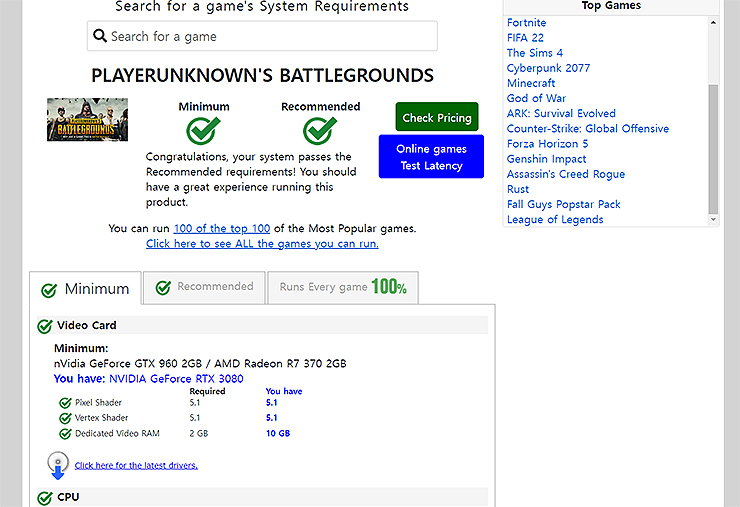Click the Video Card section header

tap(262, 325)
